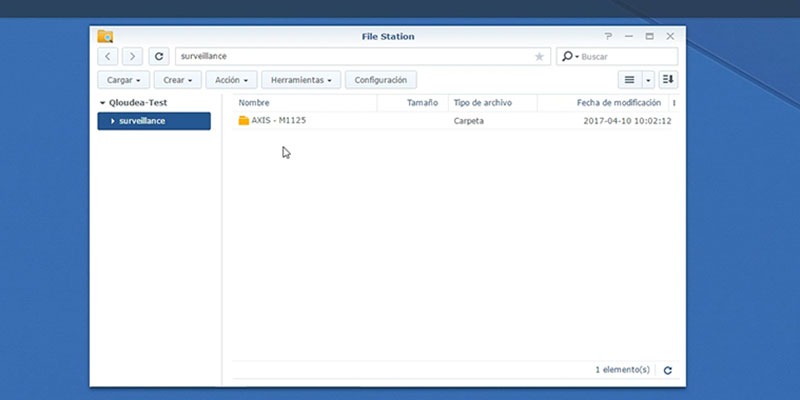The width and height of the screenshot is (800, 400).
Task: Close the File Station window
Action: pos(670,36)
